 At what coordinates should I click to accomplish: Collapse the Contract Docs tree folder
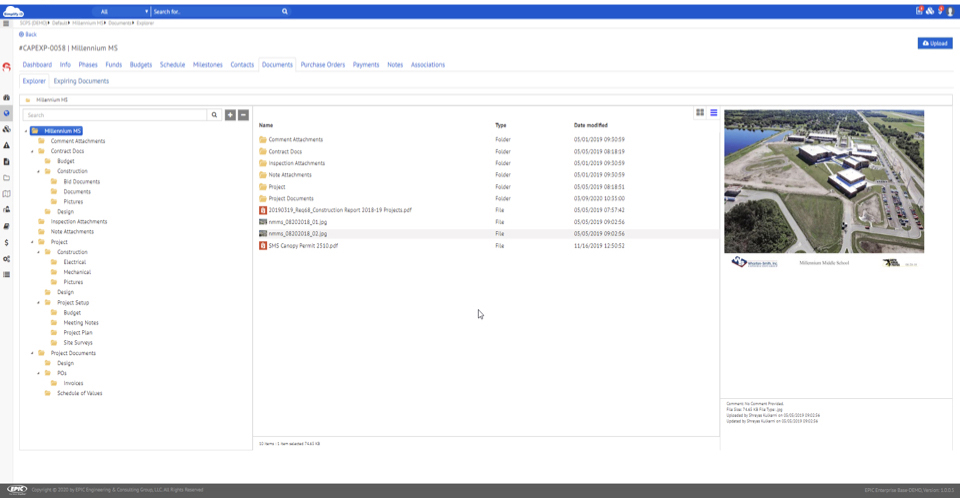click(x=33, y=151)
